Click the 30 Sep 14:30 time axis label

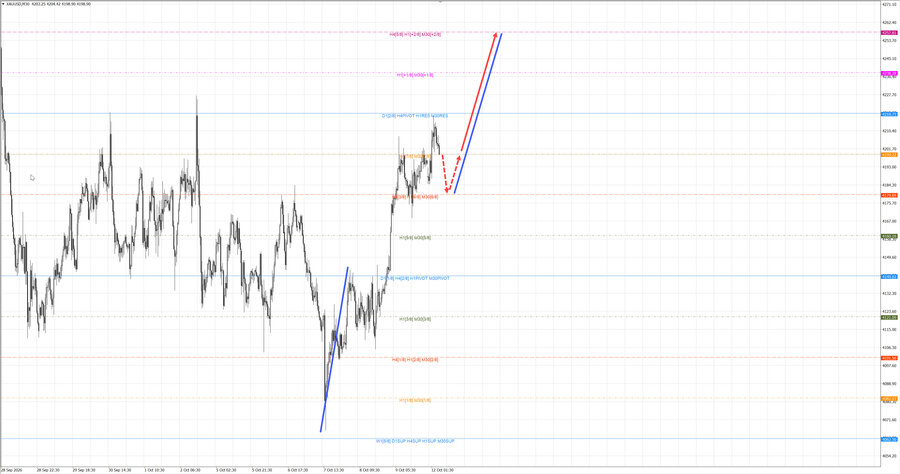click(x=119, y=470)
